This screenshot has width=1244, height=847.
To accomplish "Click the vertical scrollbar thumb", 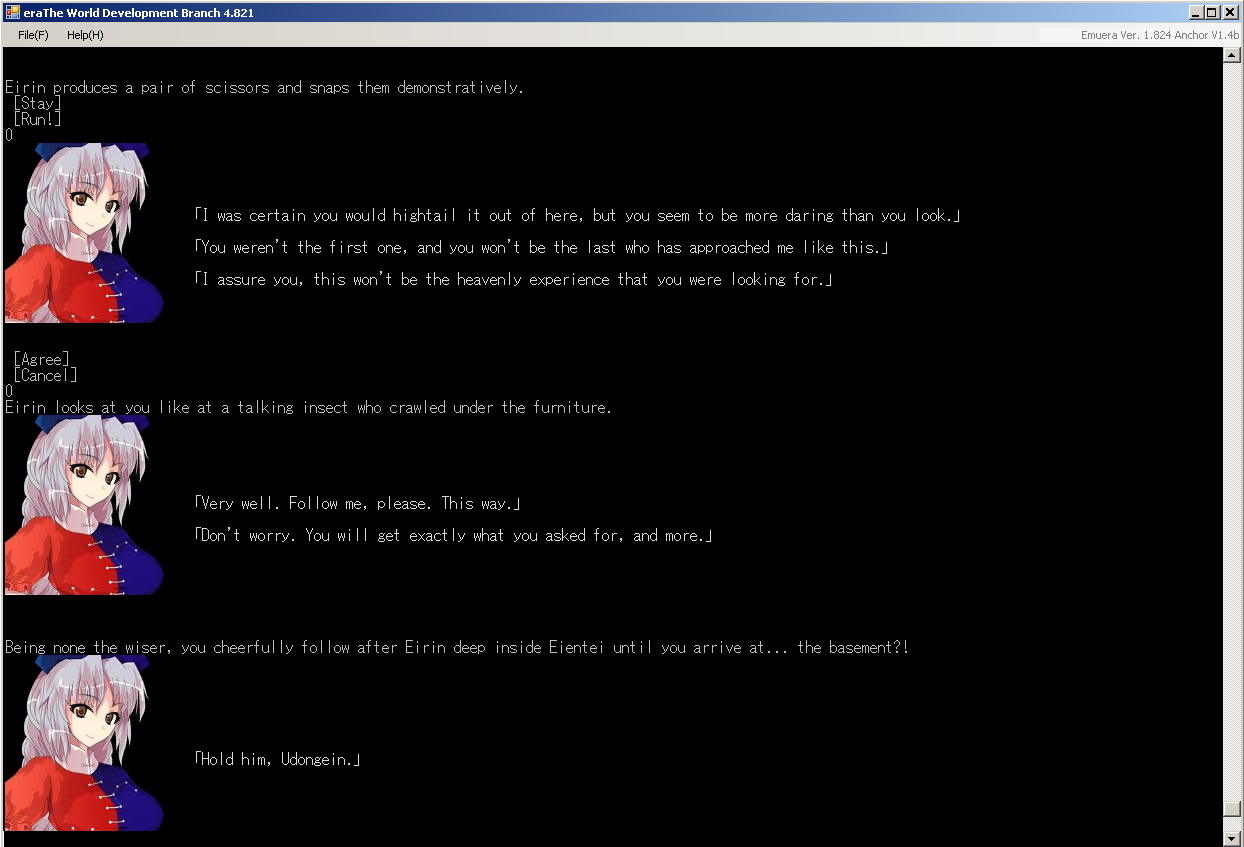I will (1232, 808).
